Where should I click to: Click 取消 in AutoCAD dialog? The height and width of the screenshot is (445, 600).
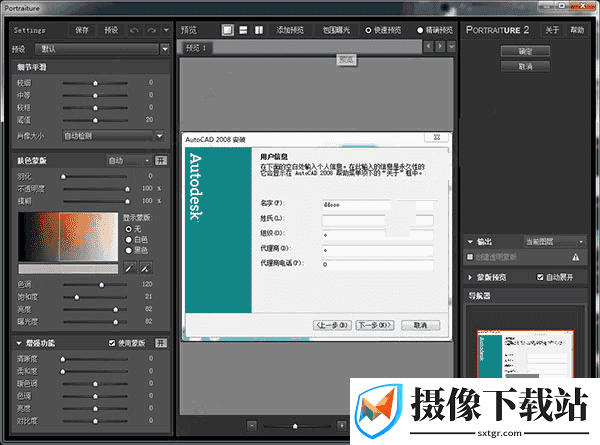click(421, 325)
